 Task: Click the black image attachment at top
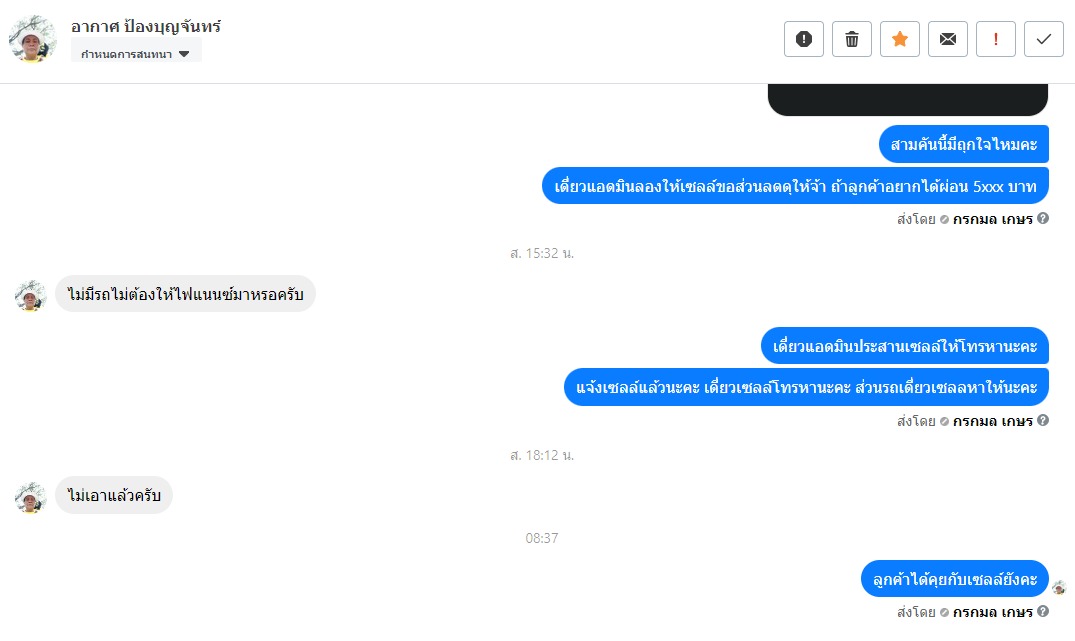[908, 99]
